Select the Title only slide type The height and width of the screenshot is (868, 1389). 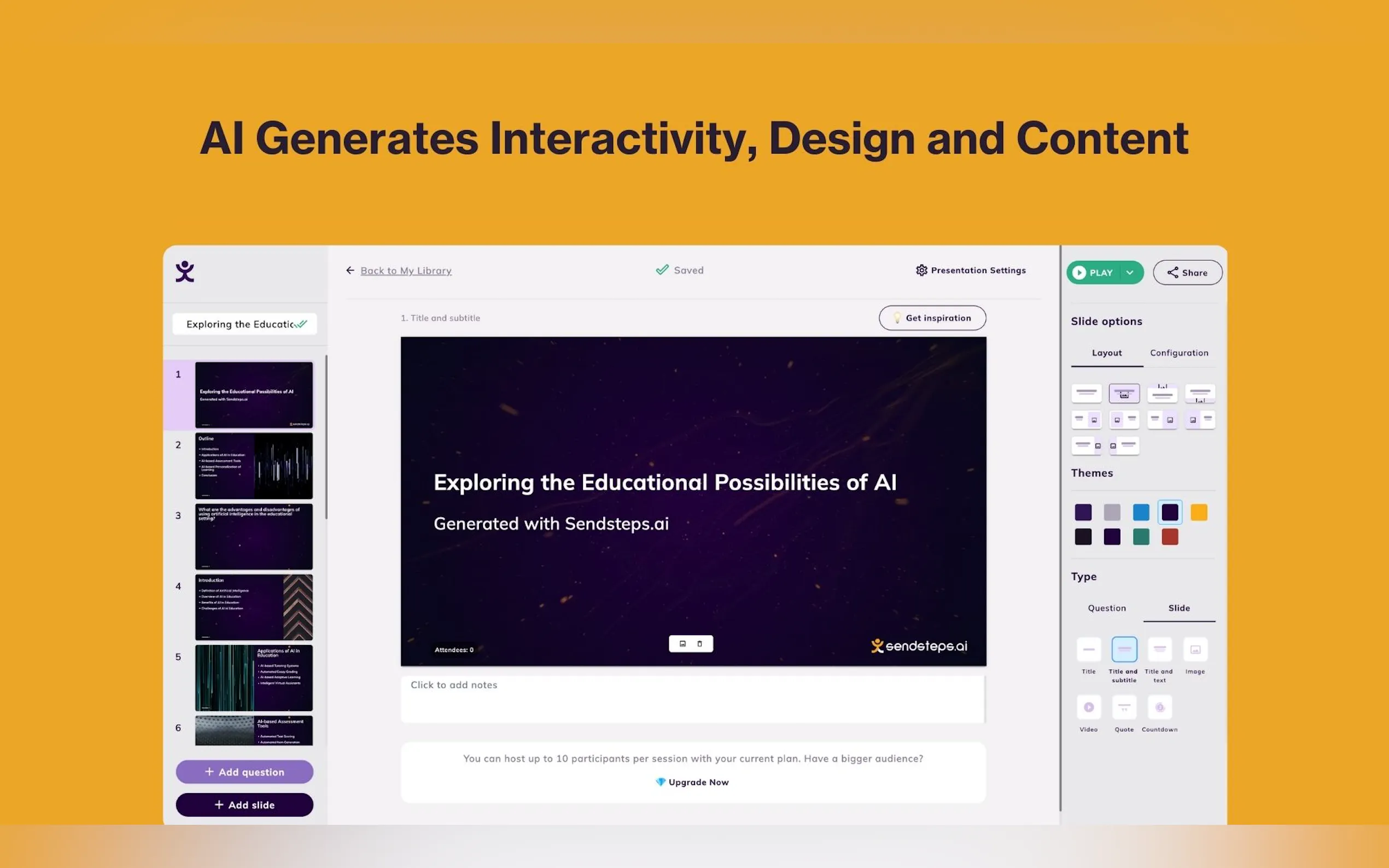click(1088, 649)
